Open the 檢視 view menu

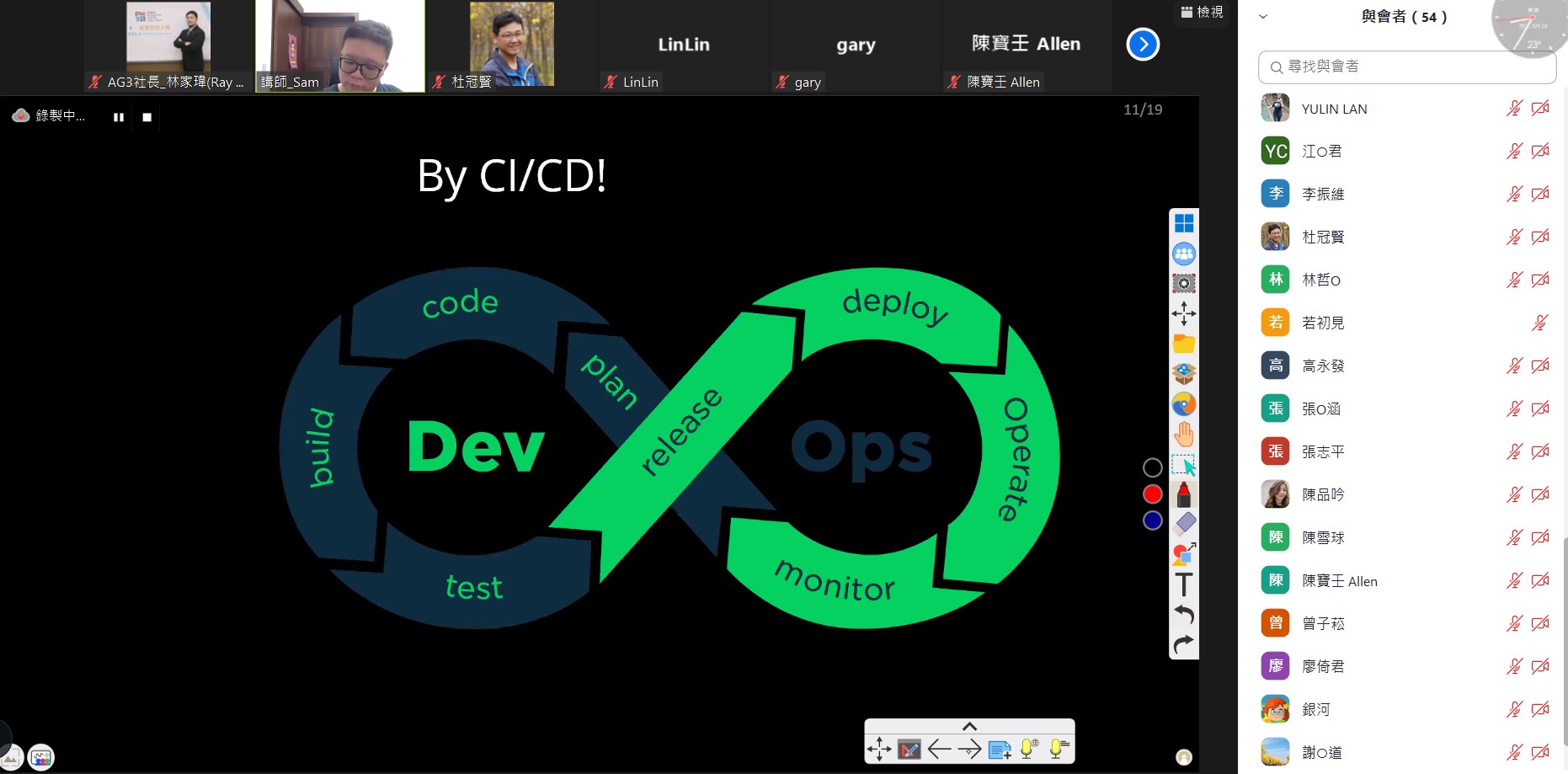point(1202,12)
